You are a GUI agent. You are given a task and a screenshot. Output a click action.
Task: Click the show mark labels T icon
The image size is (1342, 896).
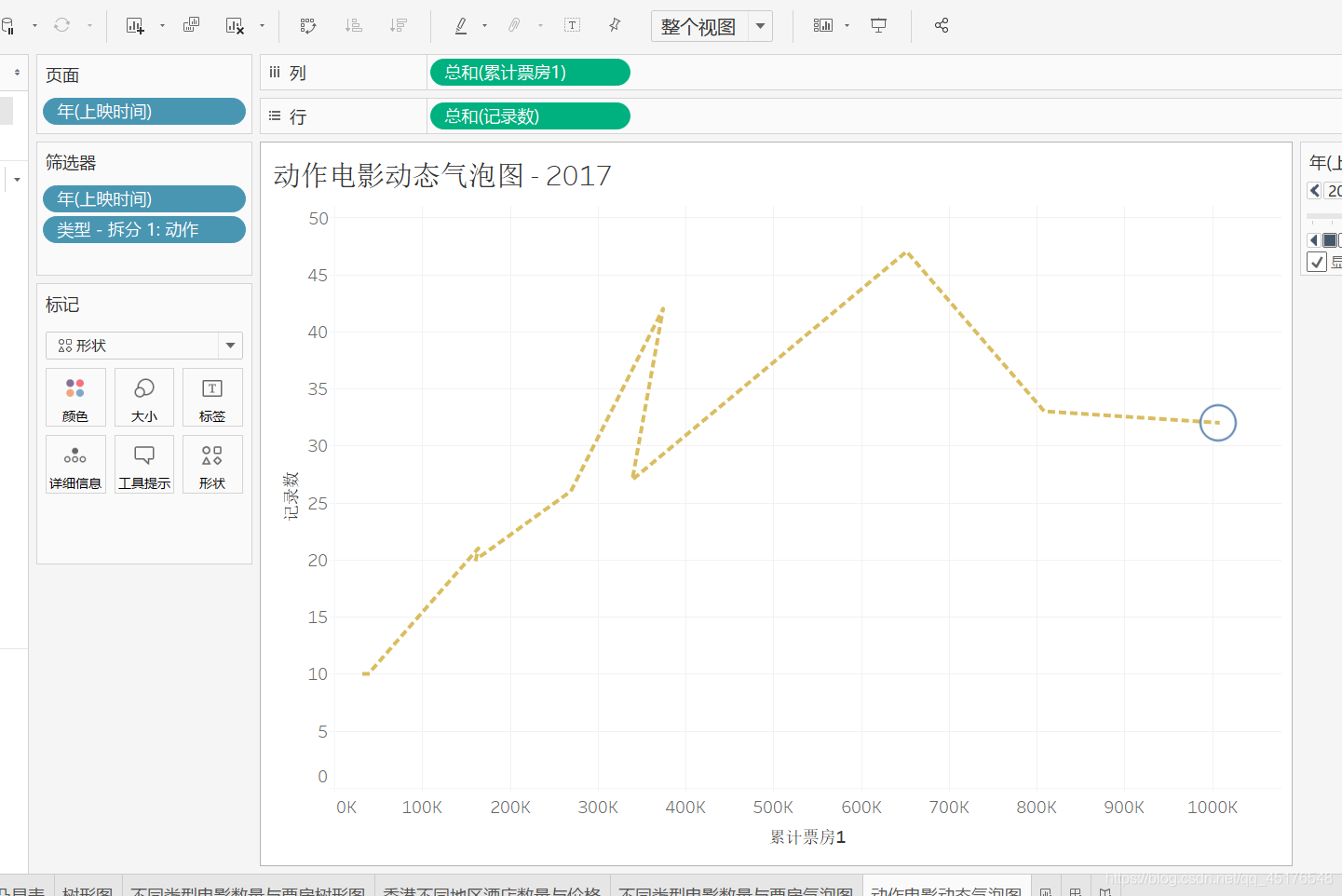click(573, 25)
